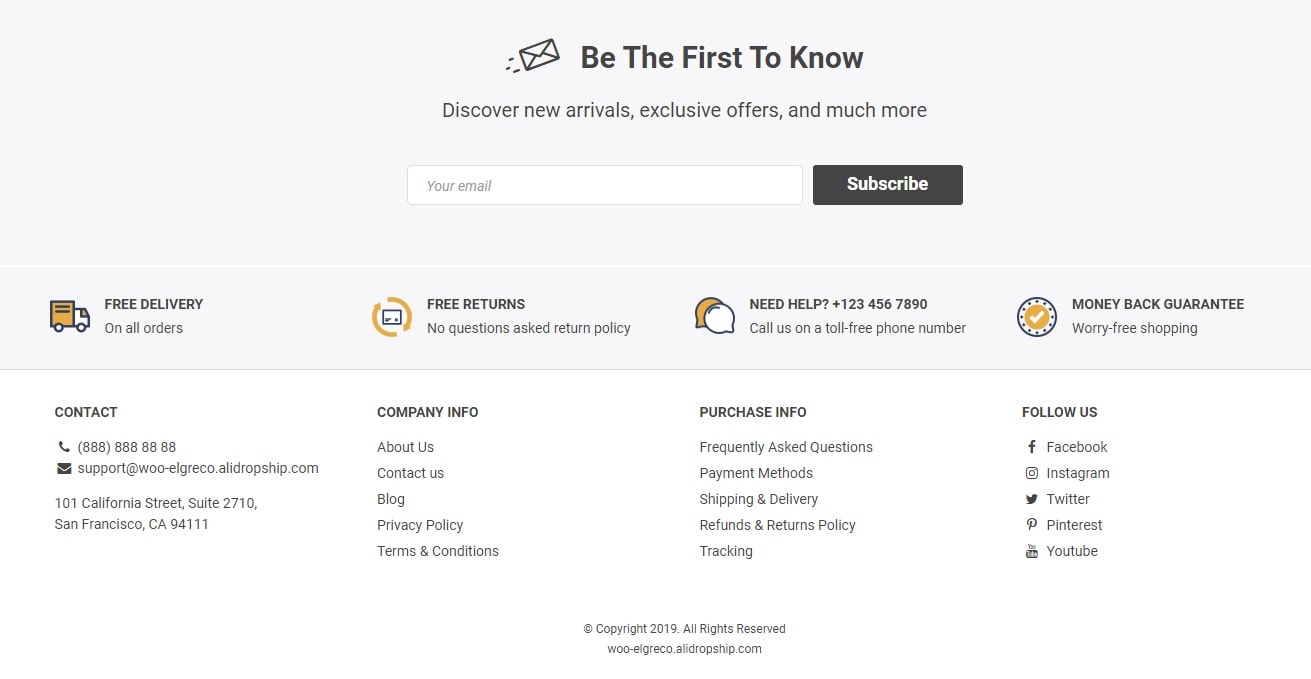Click the Tracking link

coord(726,551)
